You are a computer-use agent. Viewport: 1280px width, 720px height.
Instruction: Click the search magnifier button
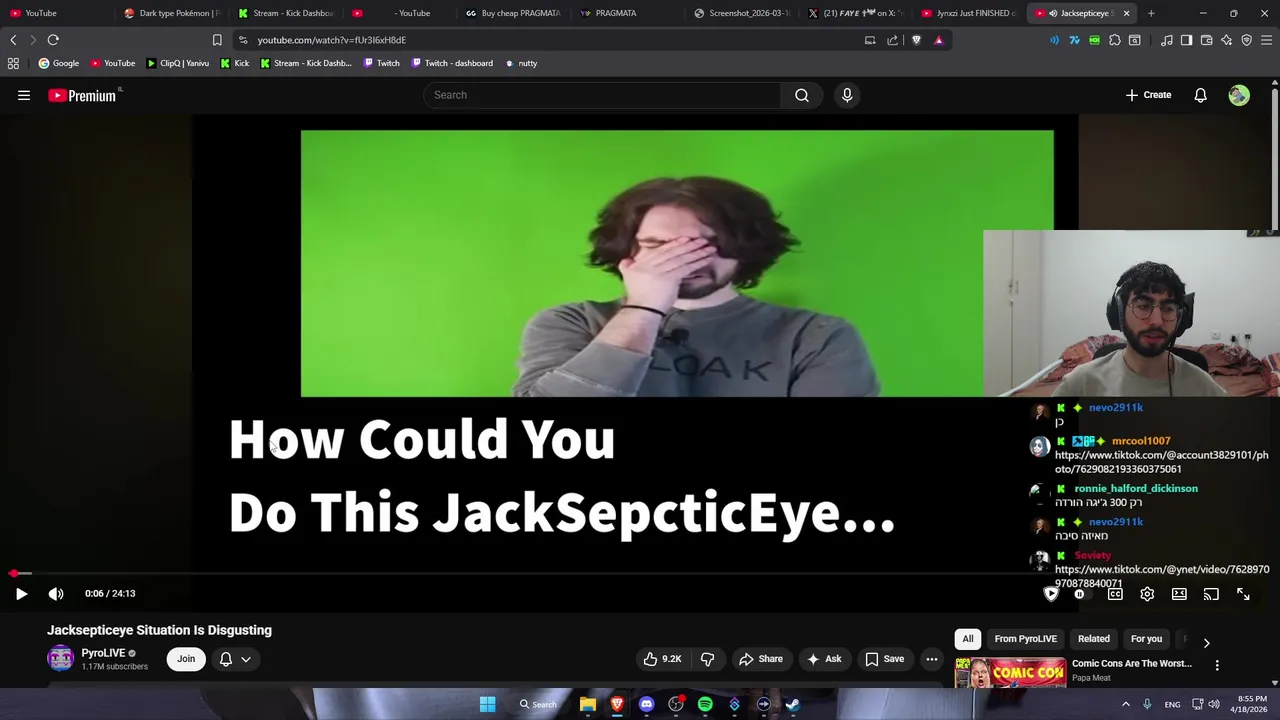[802, 95]
